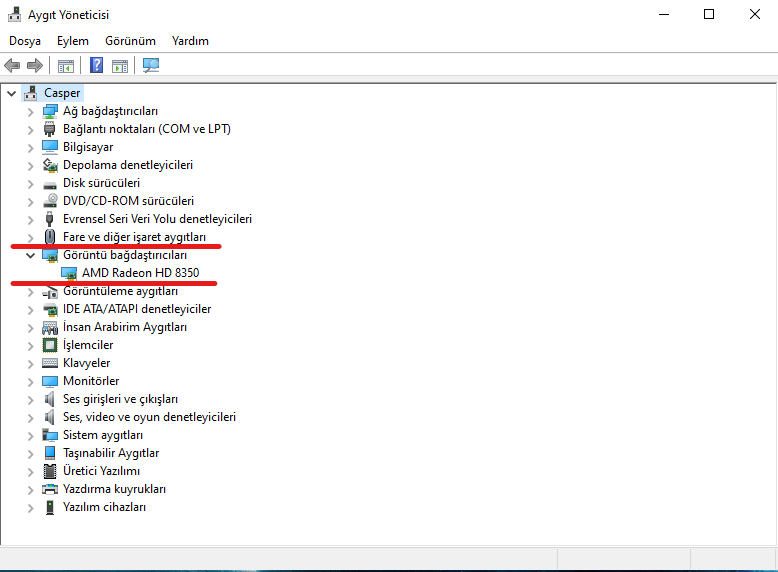The image size is (778, 572).
Task: Select İnsan Arabirim Aygıtları label
Action: point(125,327)
